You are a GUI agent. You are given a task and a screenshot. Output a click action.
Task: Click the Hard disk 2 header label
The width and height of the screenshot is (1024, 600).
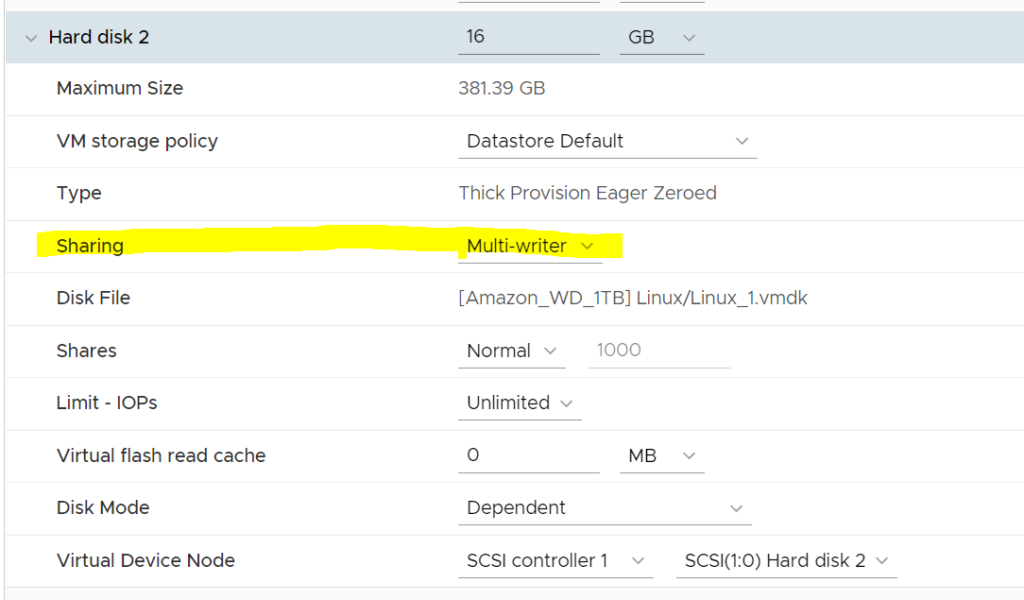pyautogui.click(x=99, y=37)
